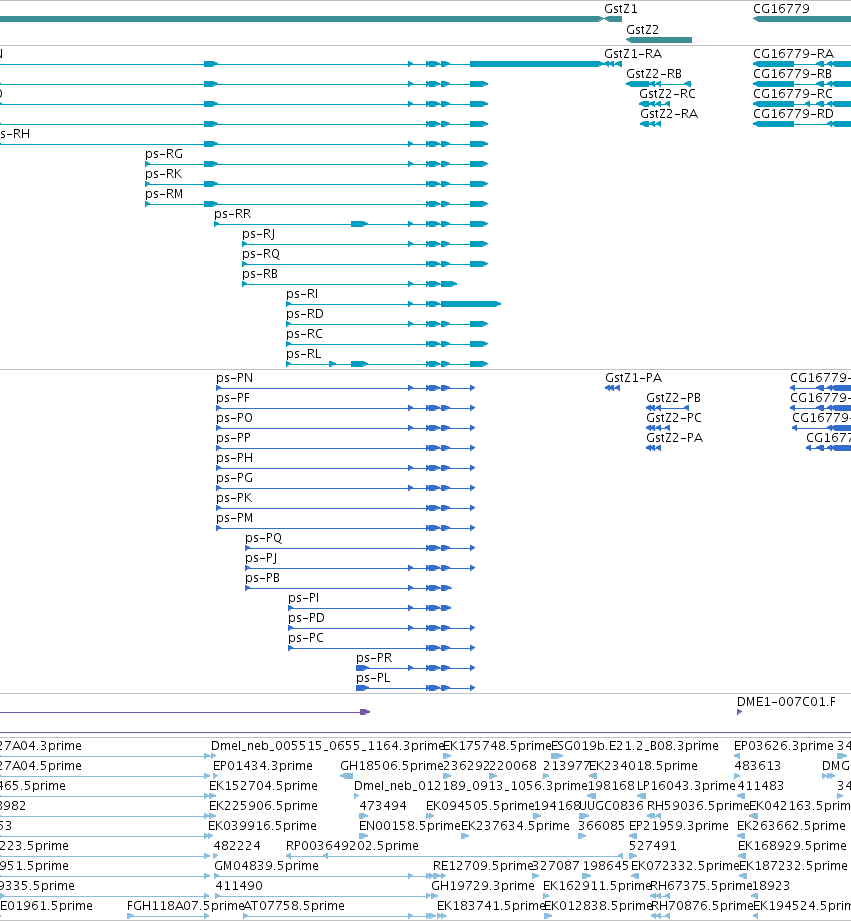This screenshot has width=851, height=921.
Task: Open EST label AT07758.5prime
Action: tap(294, 906)
